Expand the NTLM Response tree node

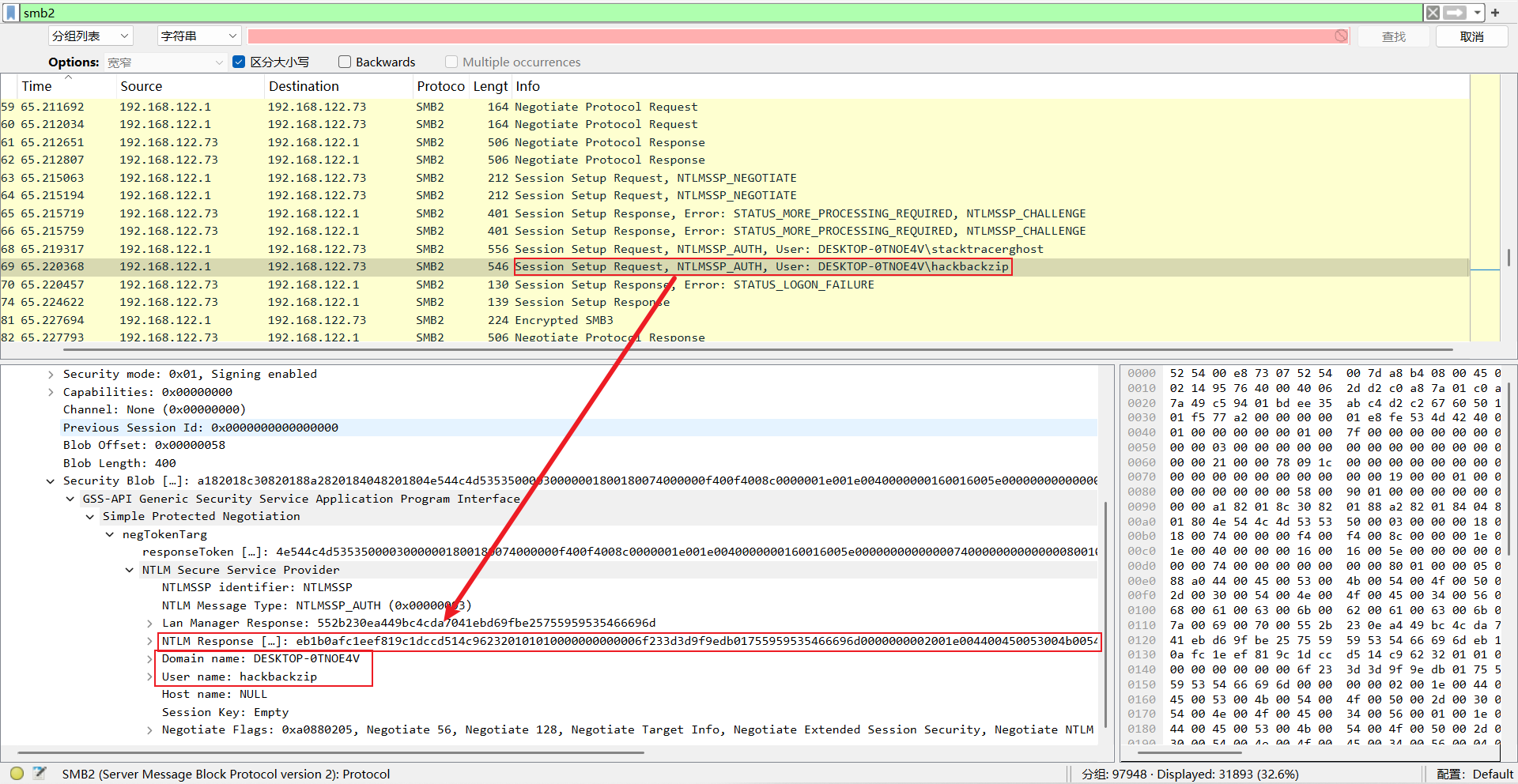tap(149, 641)
